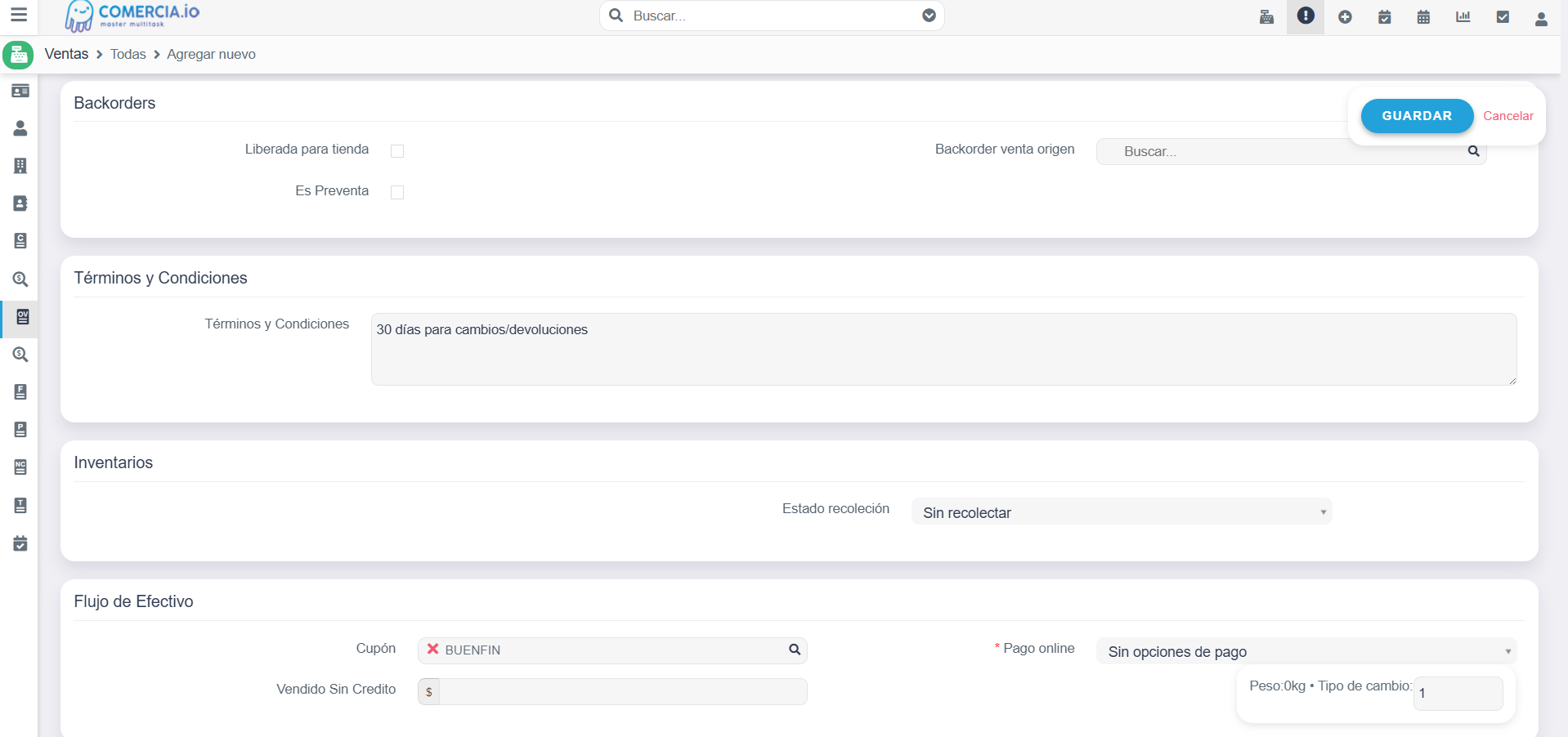Click the Términos y Condiciones text area
The height and width of the screenshot is (737, 1568).
944,349
